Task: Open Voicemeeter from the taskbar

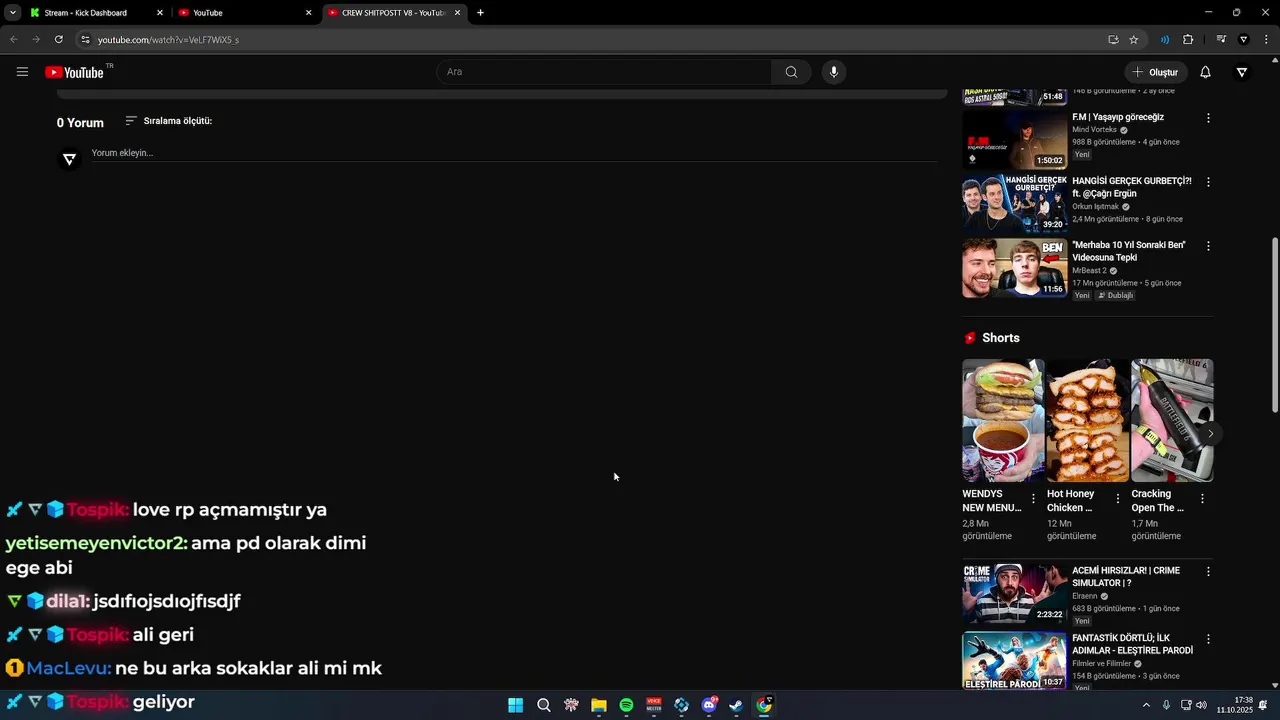Action: coord(654,705)
